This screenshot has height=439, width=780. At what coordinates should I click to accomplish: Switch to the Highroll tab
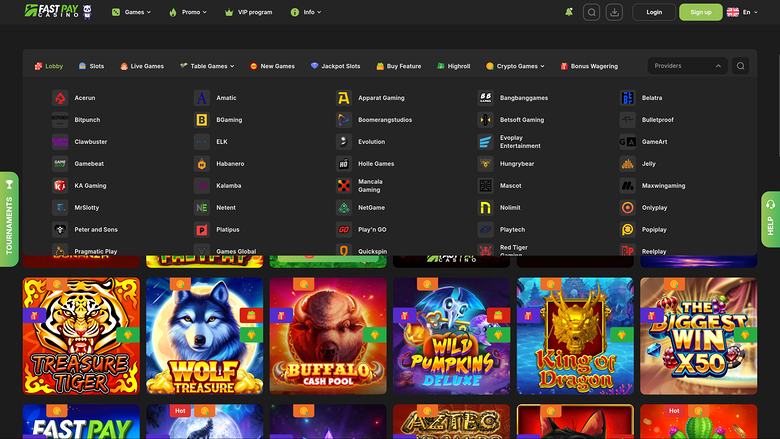[x=454, y=66]
